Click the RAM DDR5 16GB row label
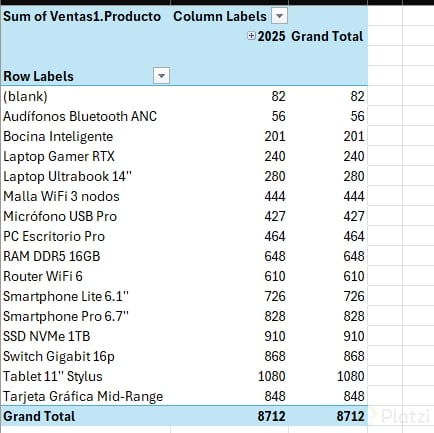 click(52, 256)
